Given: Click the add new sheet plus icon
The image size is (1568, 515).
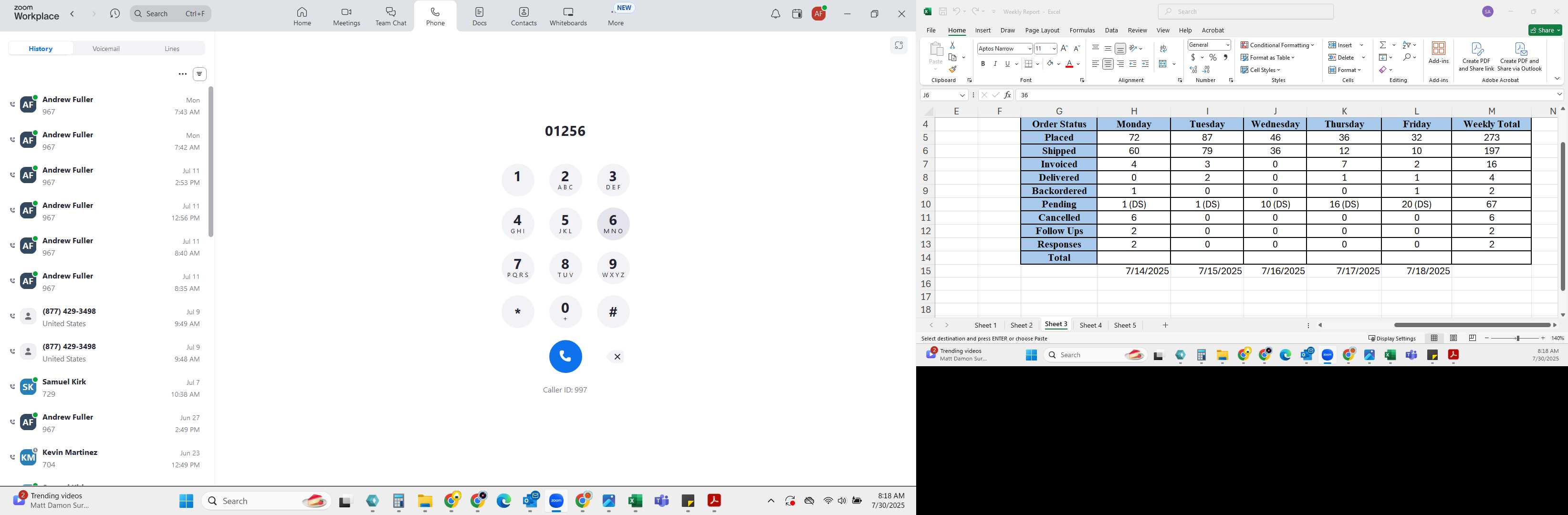Looking at the screenshot, I should (x=1165, y=325).
